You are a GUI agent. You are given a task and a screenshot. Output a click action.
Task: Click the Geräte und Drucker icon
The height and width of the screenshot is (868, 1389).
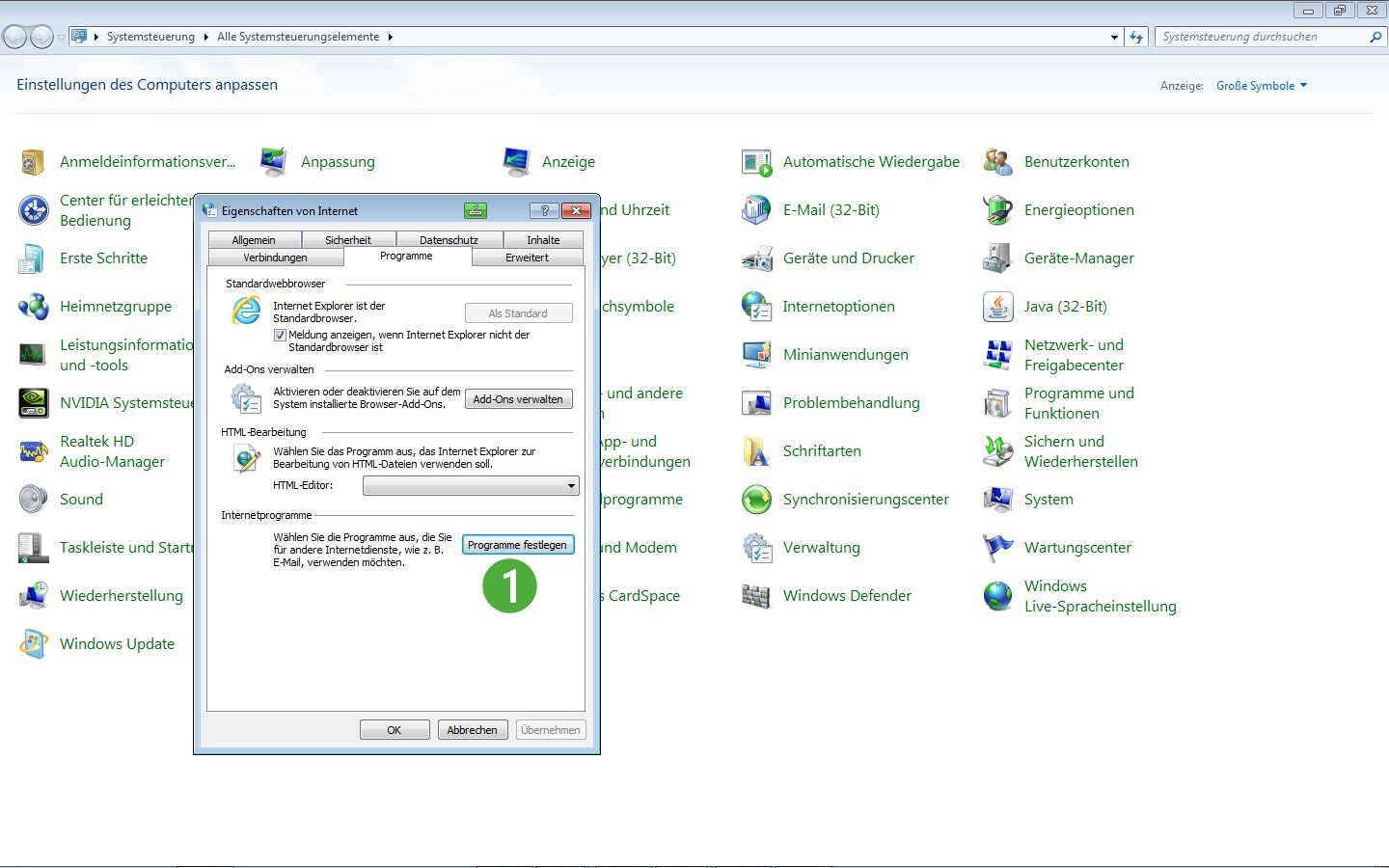(x=756, y=258)
